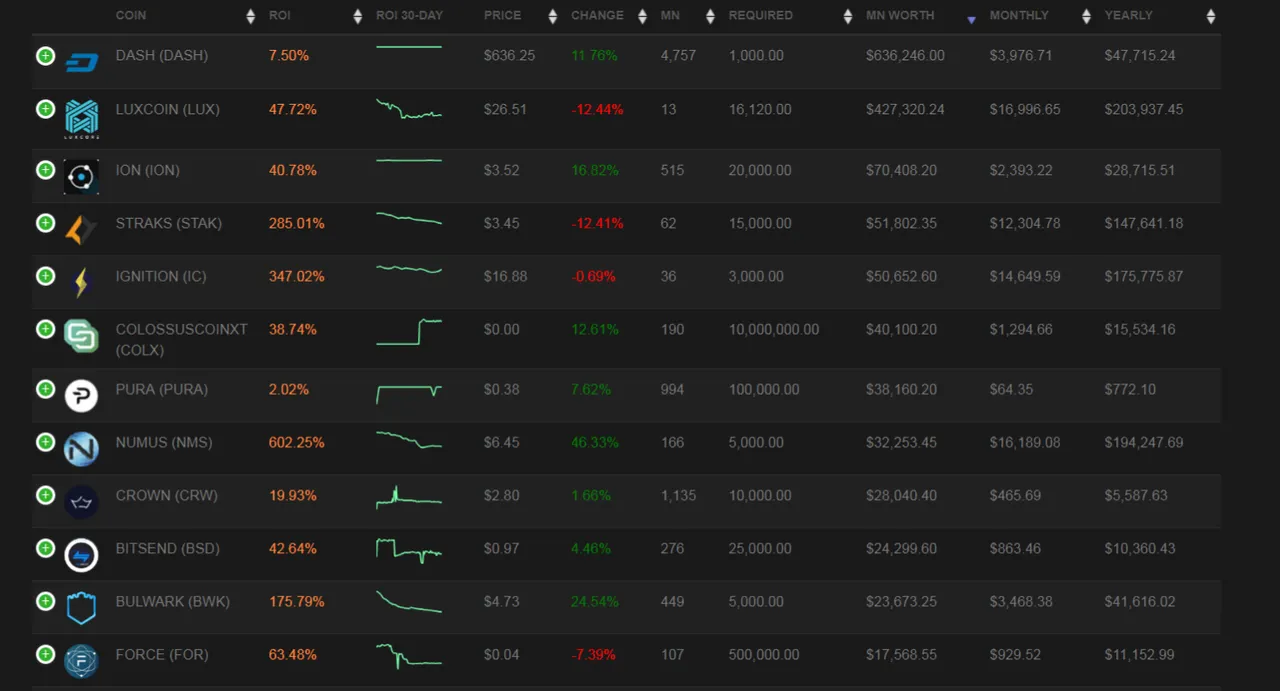Image resolution: width=1280 pixels, height=691 pixels.
Task: Click the PURA coin logo icon
Action: pos(81,396)
